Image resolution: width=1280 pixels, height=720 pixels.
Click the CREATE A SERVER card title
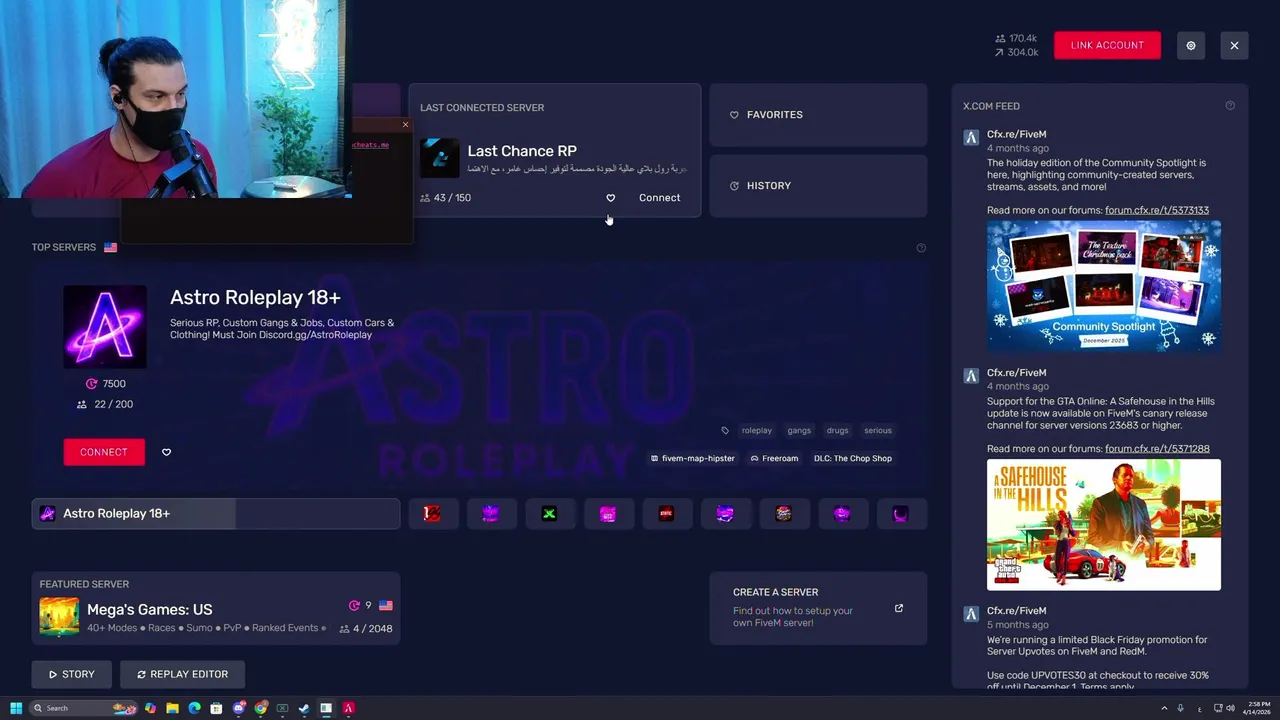pos(775,592)
